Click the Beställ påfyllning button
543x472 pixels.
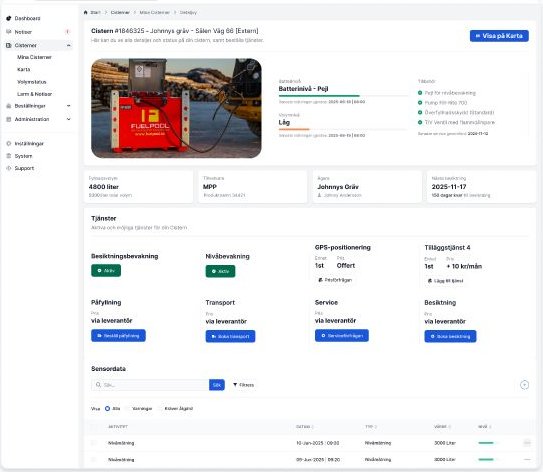(118, 336)
